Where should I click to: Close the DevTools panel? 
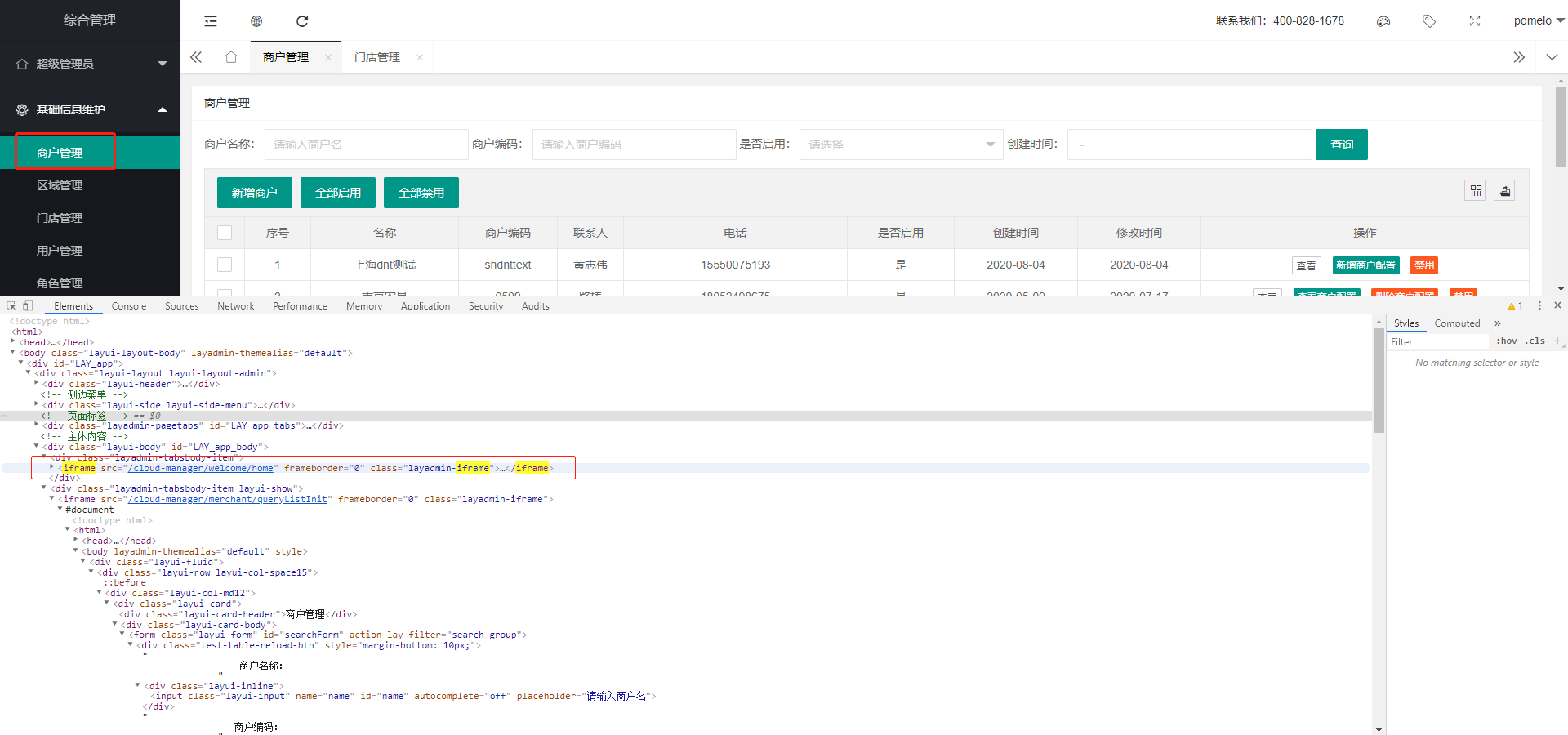pyautogui.click(x=1557, y=305)
